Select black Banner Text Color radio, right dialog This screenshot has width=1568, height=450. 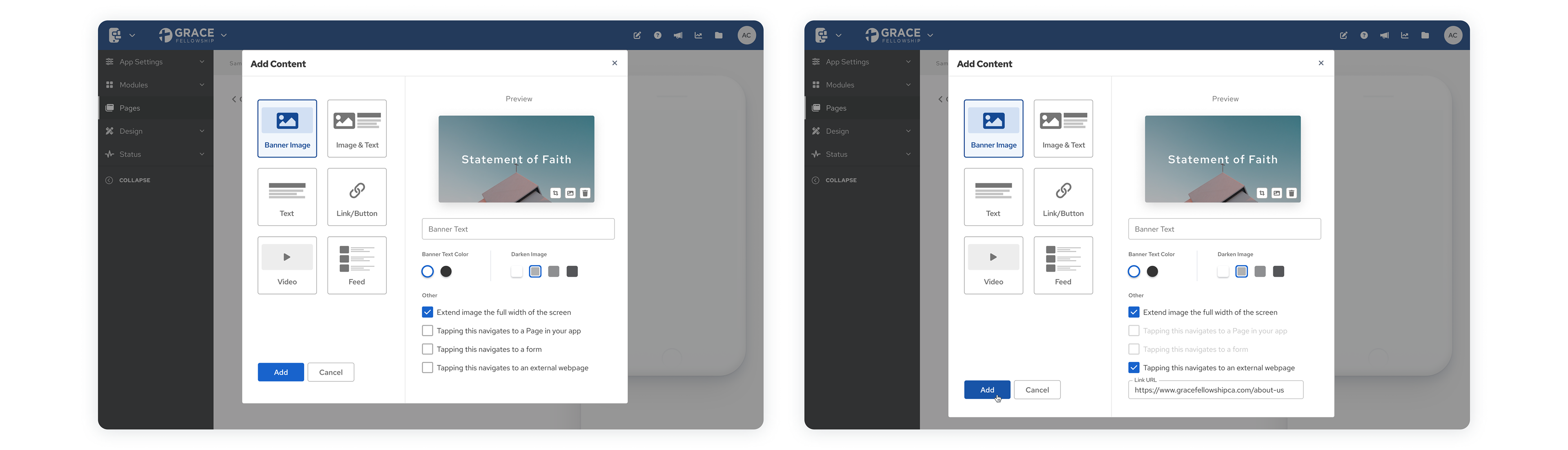pyautogui.click(x=1152, y=272)
